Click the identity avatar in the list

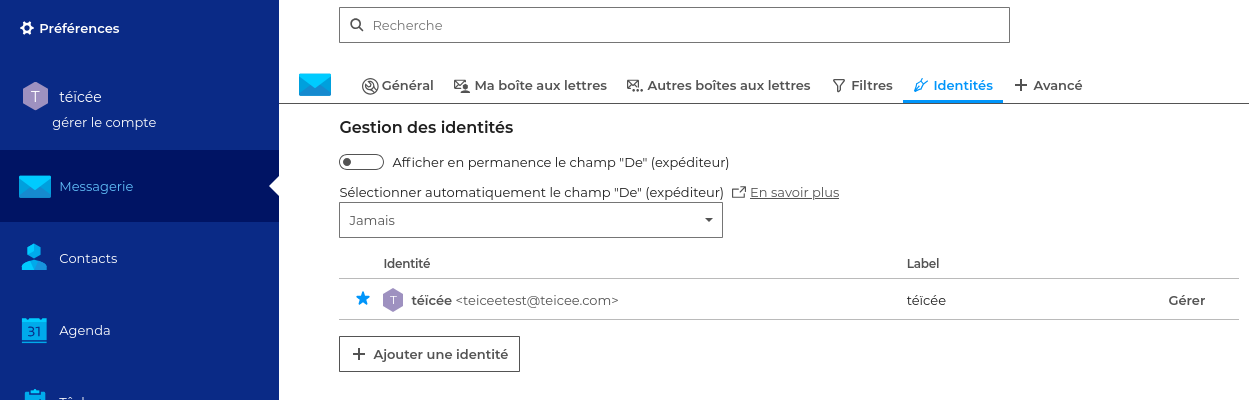(393, 300)
